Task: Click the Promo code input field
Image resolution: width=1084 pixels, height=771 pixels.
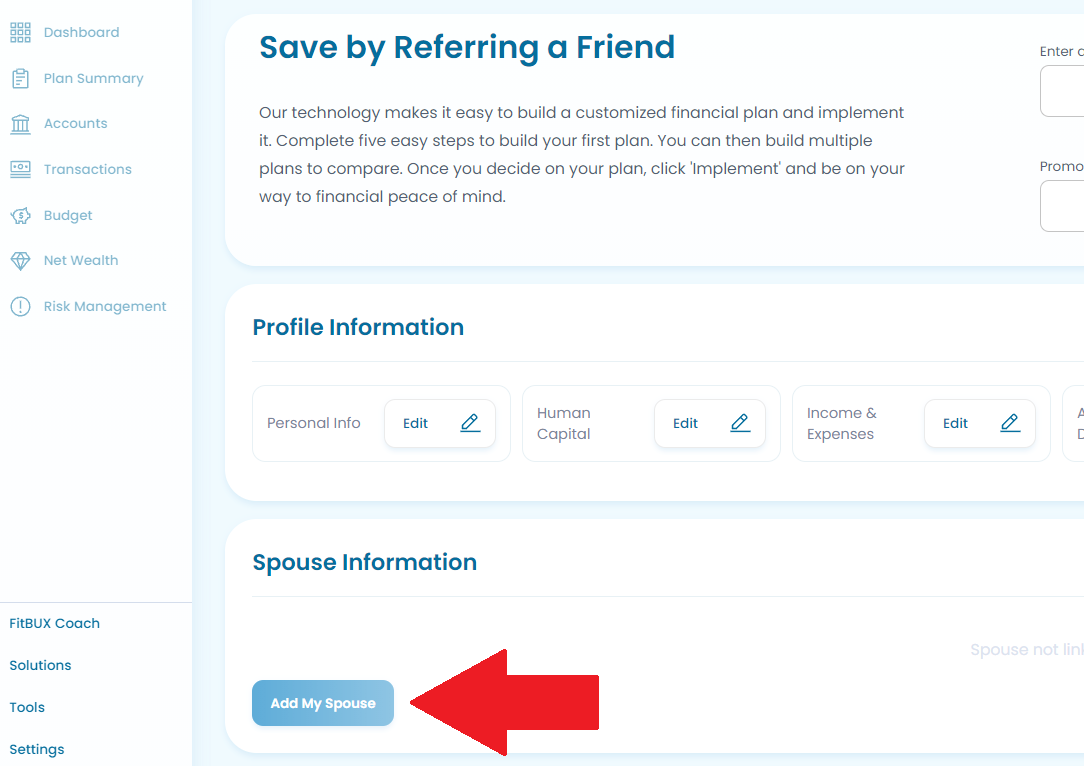Action: tap(1063, 207)
